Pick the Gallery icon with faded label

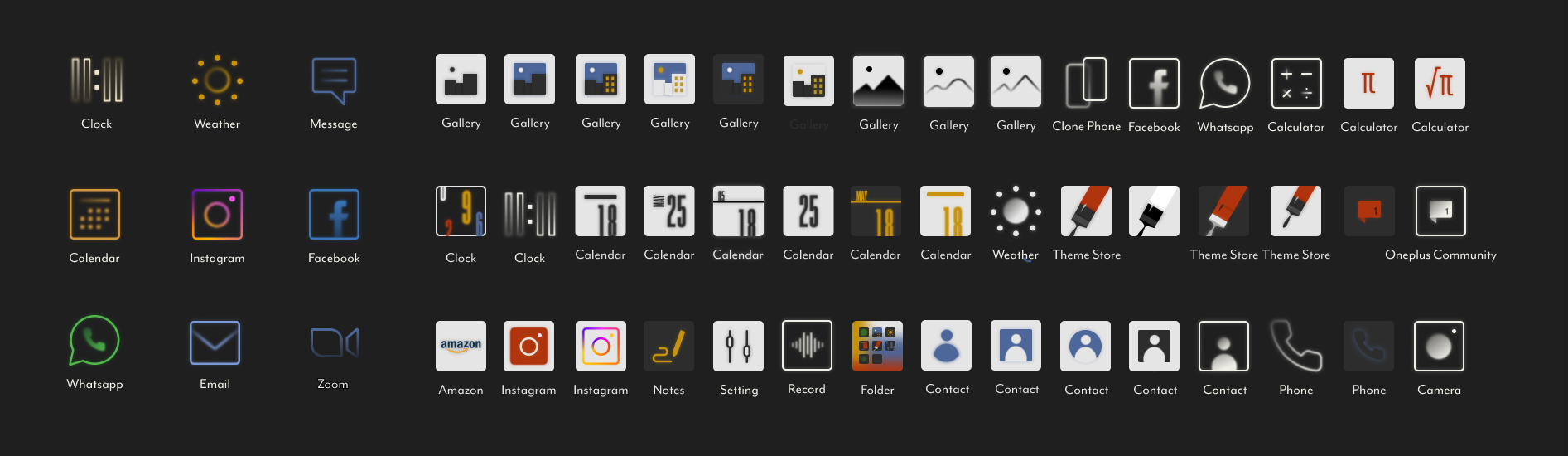809,81
